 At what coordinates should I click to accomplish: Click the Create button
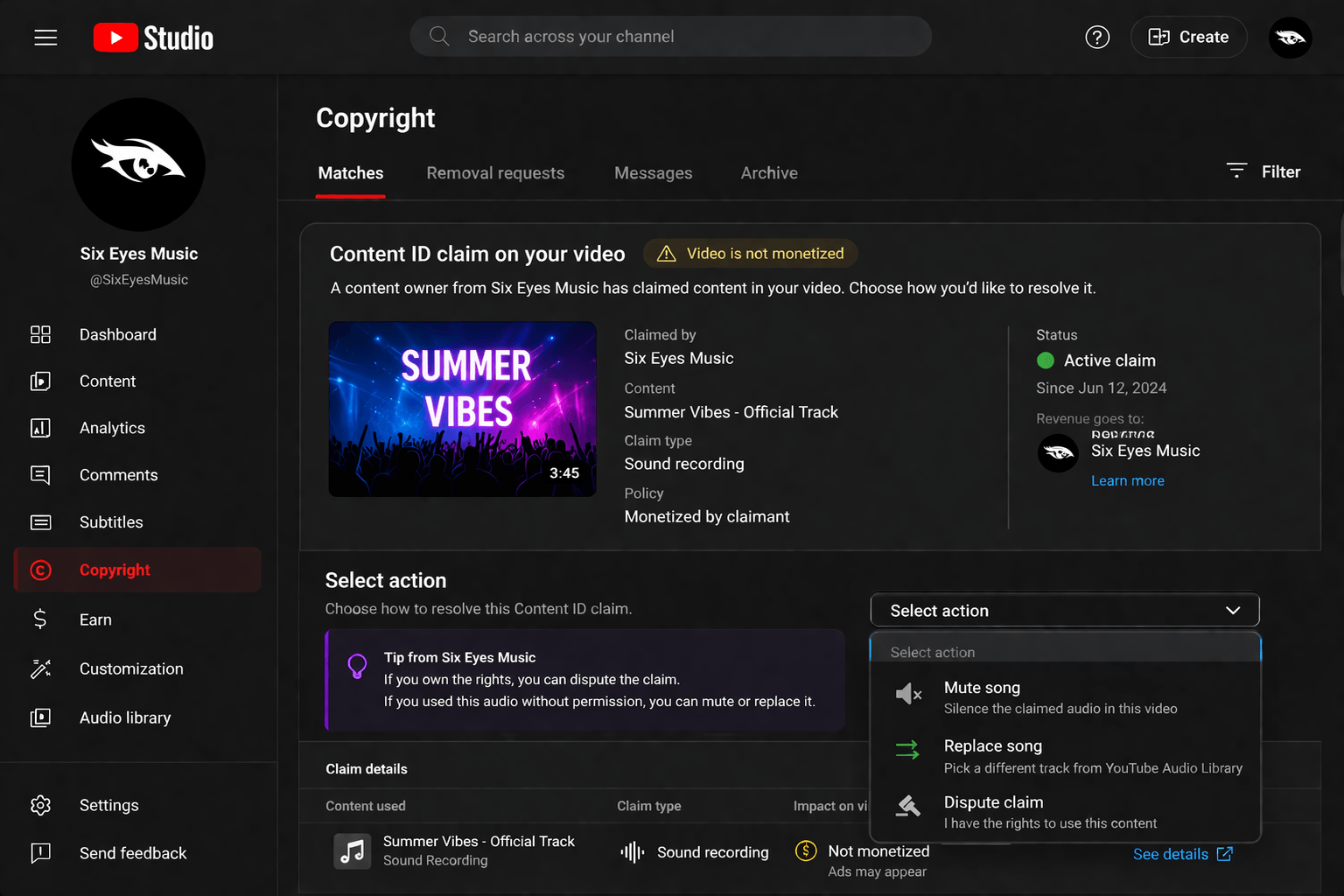(x=1188, y=37)
